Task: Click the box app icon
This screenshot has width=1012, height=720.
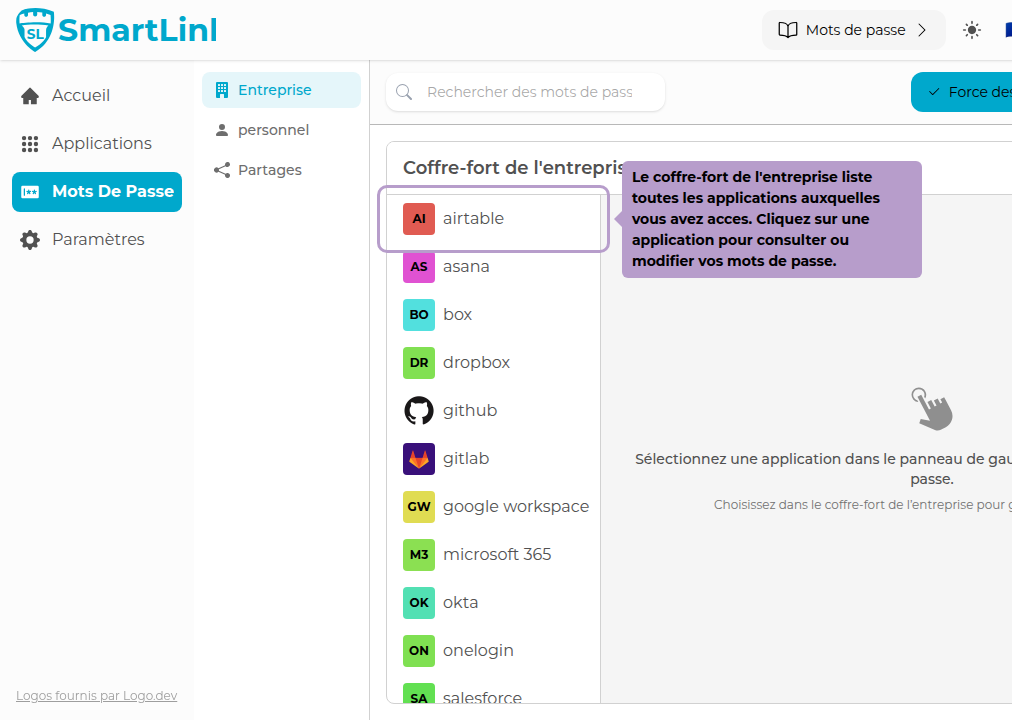Action: pyautogui.click(x=418, y=314)
